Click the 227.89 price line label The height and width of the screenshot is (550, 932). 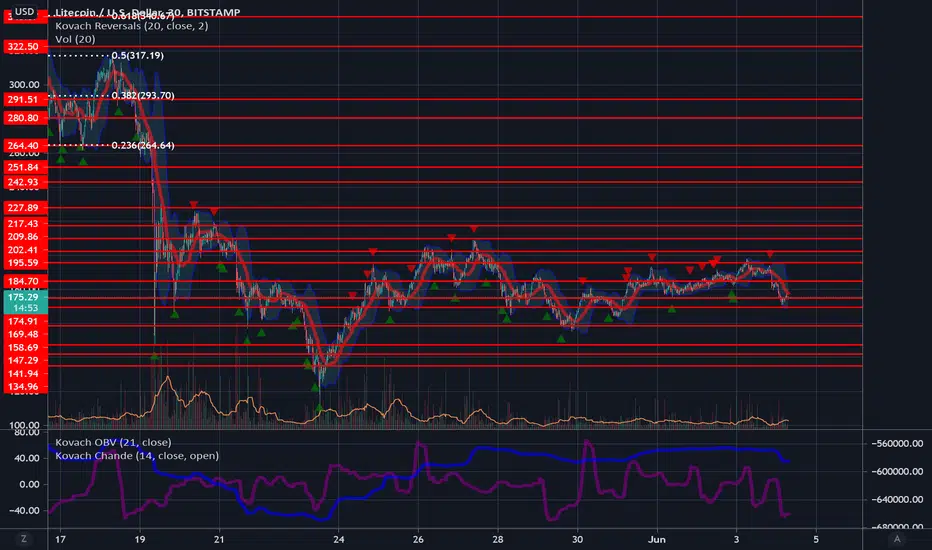[x=24, y=208]
